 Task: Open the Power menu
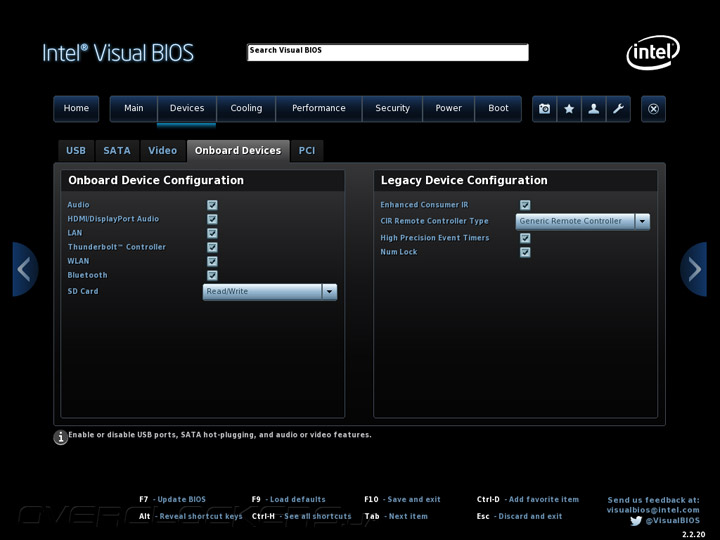tap(448, 108)
